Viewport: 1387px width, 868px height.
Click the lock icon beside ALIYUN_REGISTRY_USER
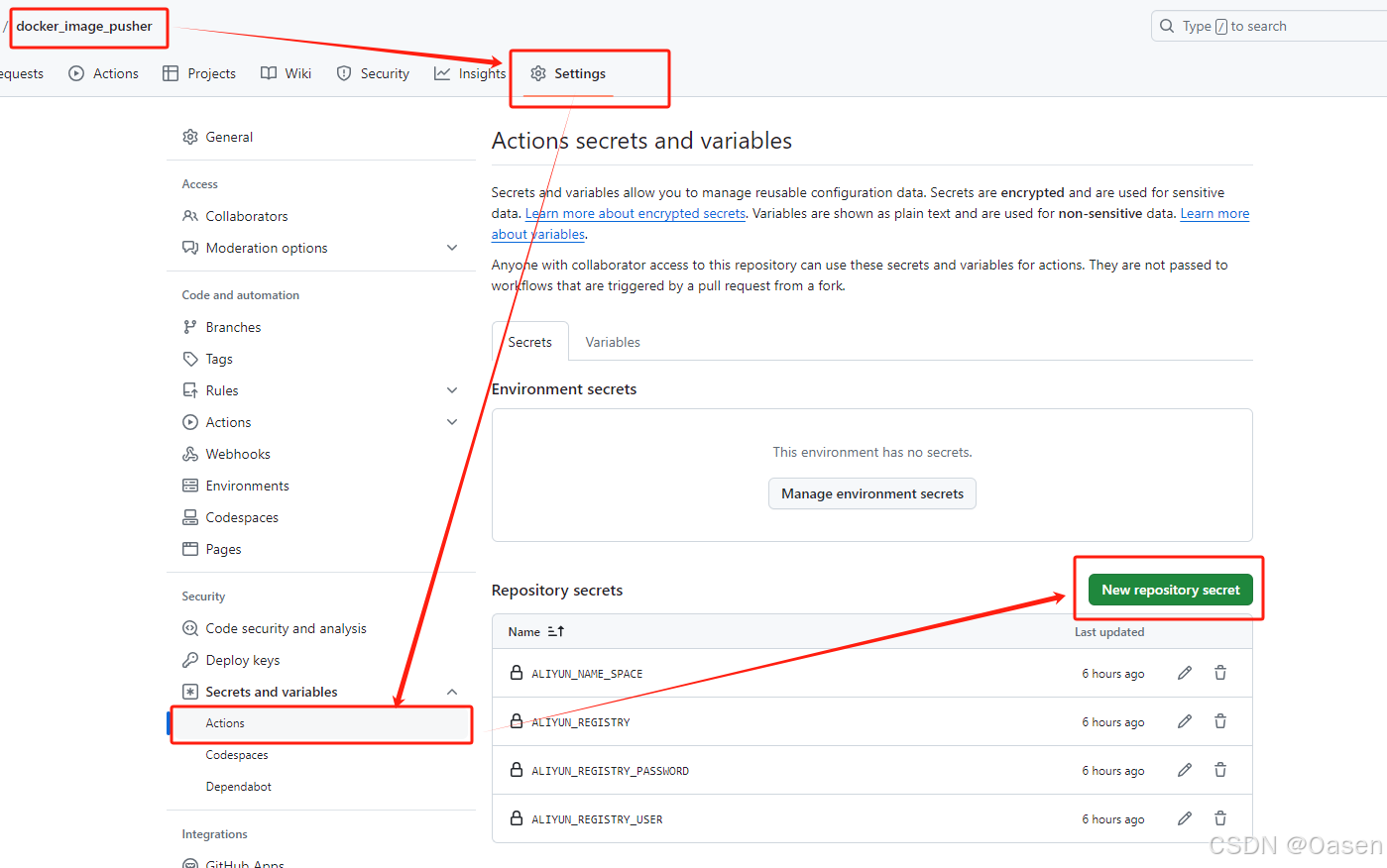point(517,818)
